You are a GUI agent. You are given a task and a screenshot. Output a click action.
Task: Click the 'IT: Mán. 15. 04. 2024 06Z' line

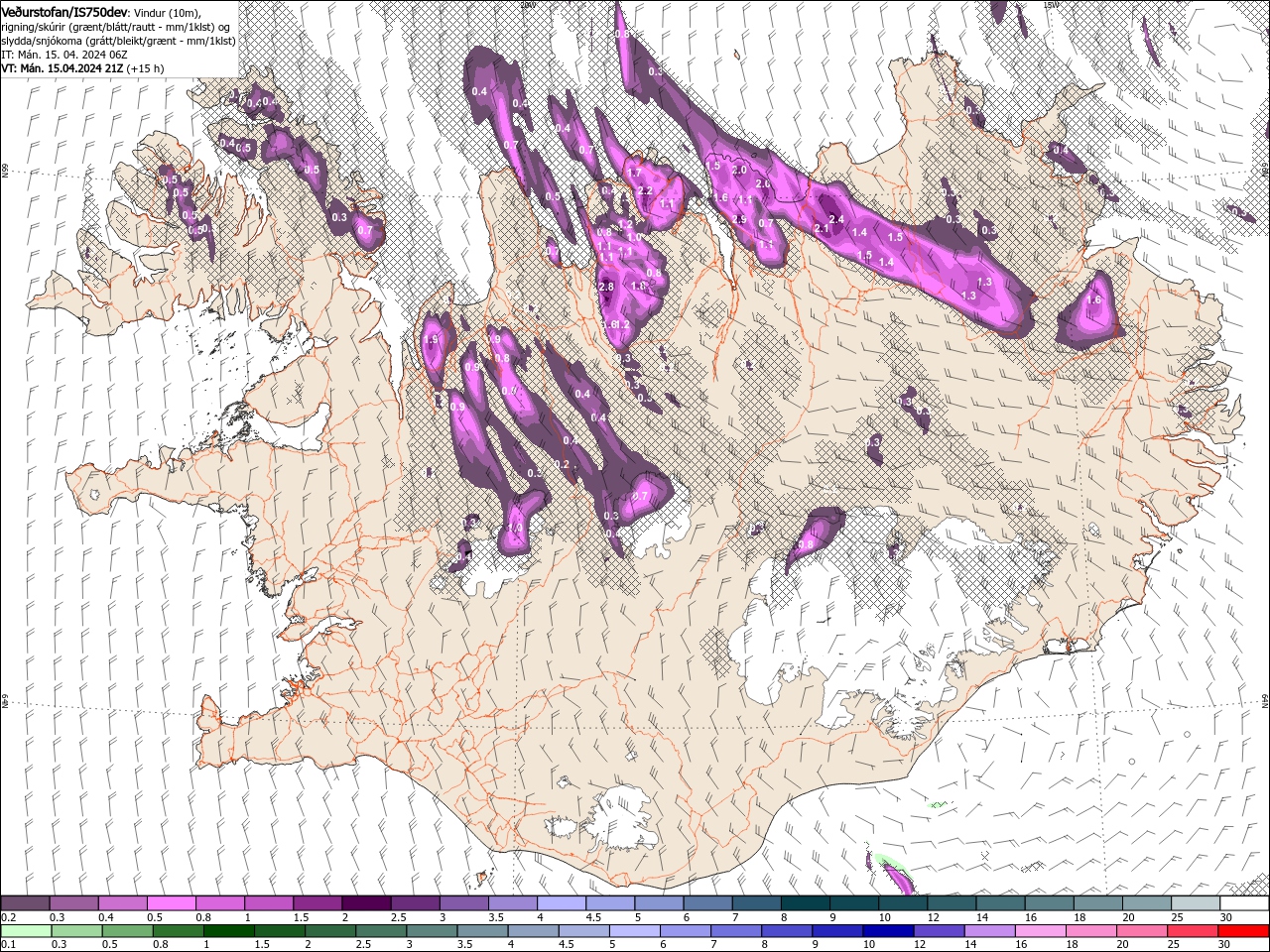click(x=66, y=55)
